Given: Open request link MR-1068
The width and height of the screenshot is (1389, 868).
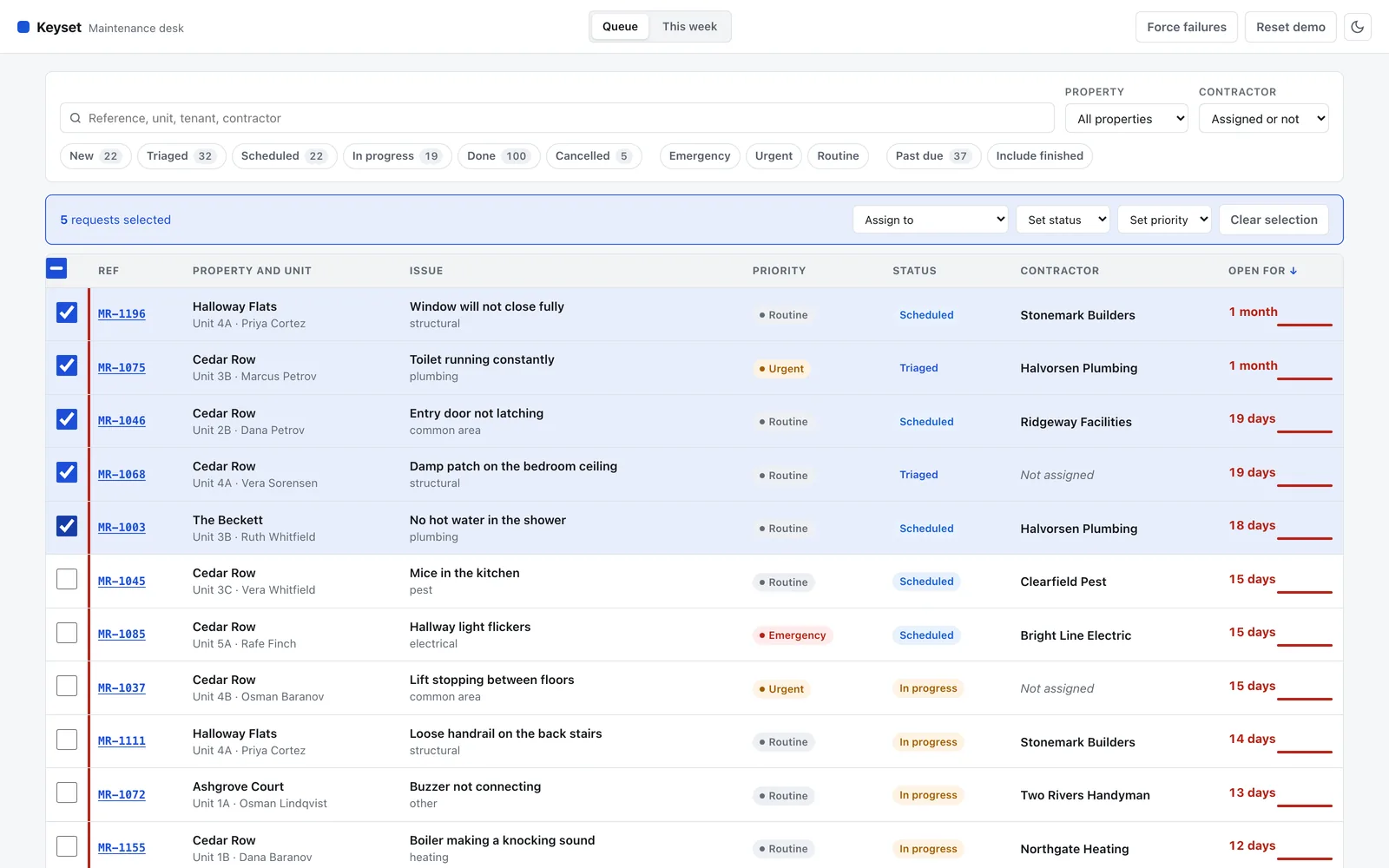Looking at the screenshot, I should tap(122, 475).
